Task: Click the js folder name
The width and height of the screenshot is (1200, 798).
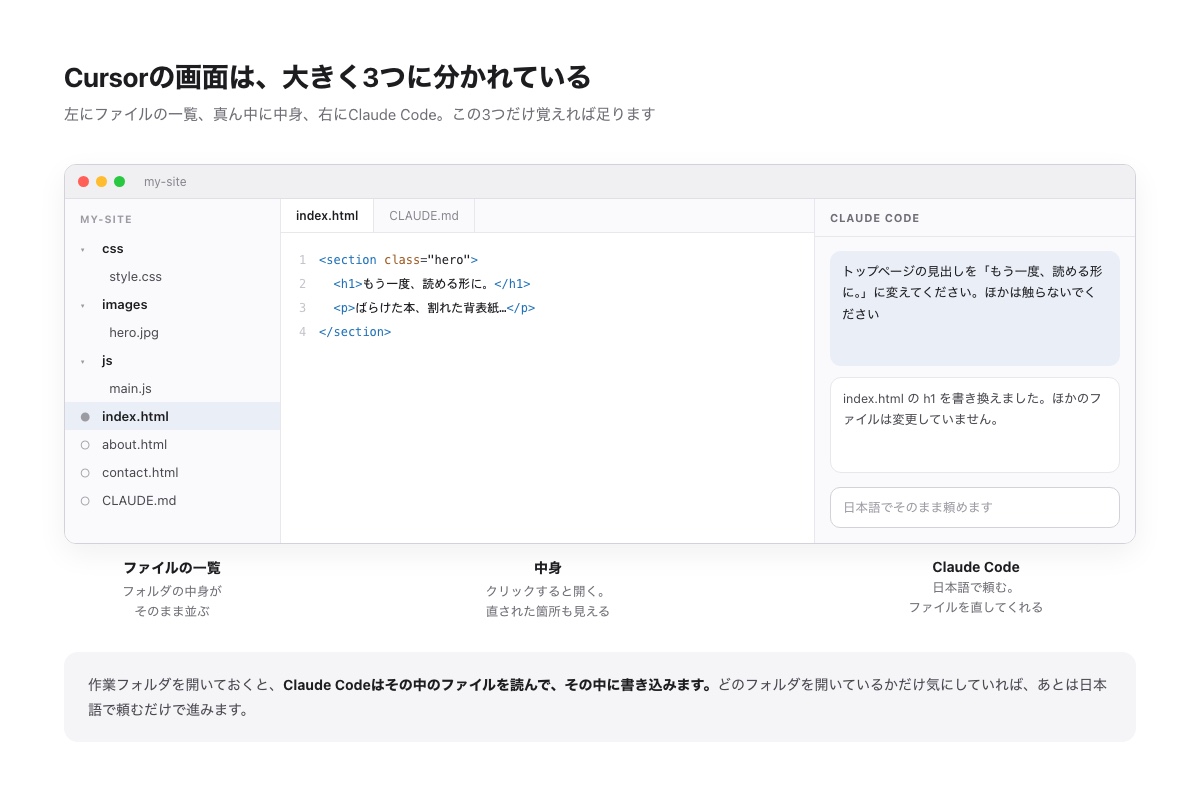Action: coord(107,360)
